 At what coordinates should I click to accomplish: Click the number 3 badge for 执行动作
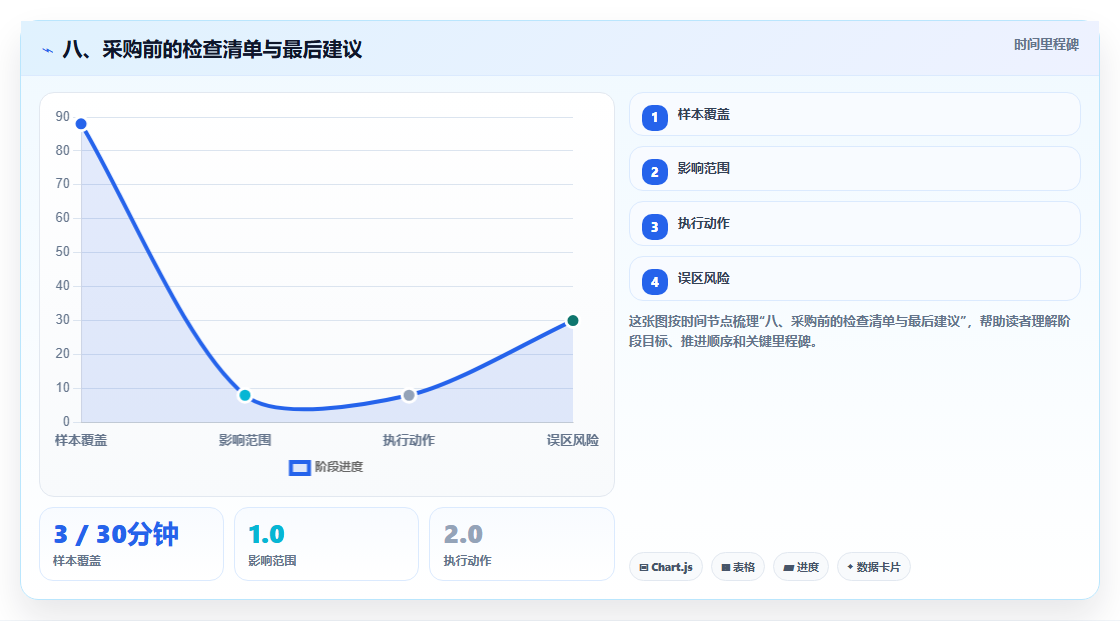pyautogui.click(x=654, y=227)
